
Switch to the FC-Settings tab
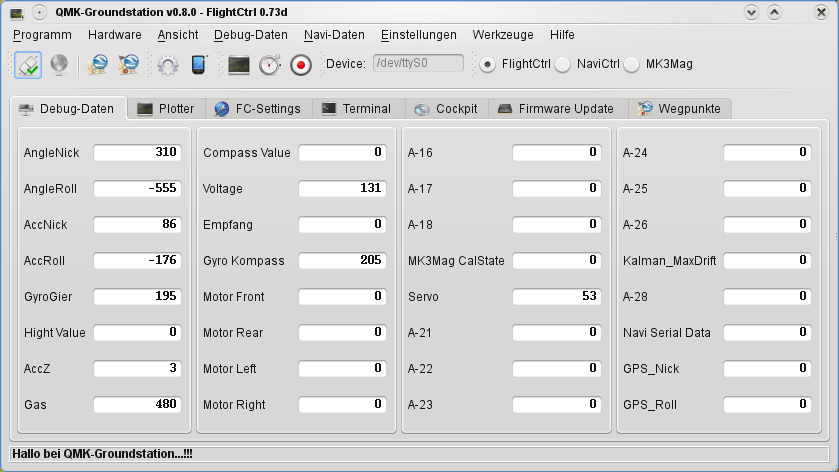(x=258, y=108)
